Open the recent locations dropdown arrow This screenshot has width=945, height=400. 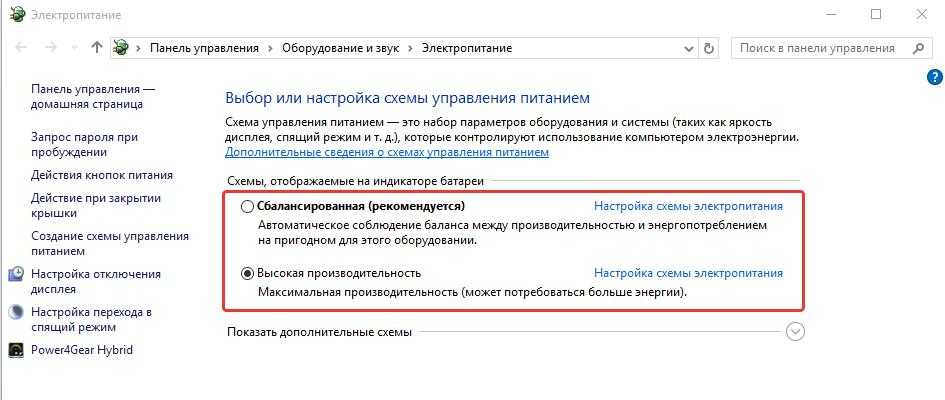pos(74,48)
